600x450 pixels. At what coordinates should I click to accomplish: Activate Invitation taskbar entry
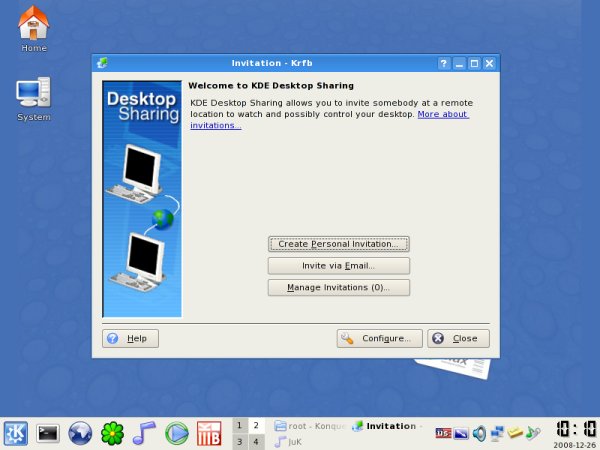(x=387, y=426)
